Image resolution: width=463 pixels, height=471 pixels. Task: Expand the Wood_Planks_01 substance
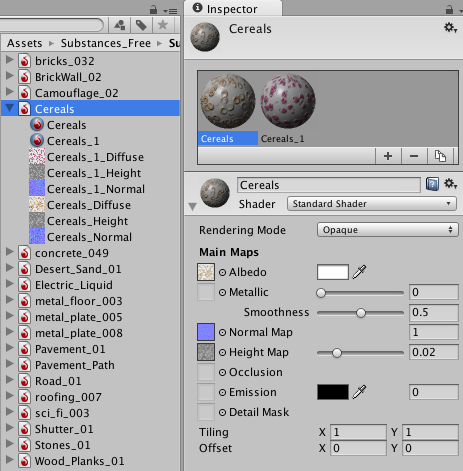10,460
